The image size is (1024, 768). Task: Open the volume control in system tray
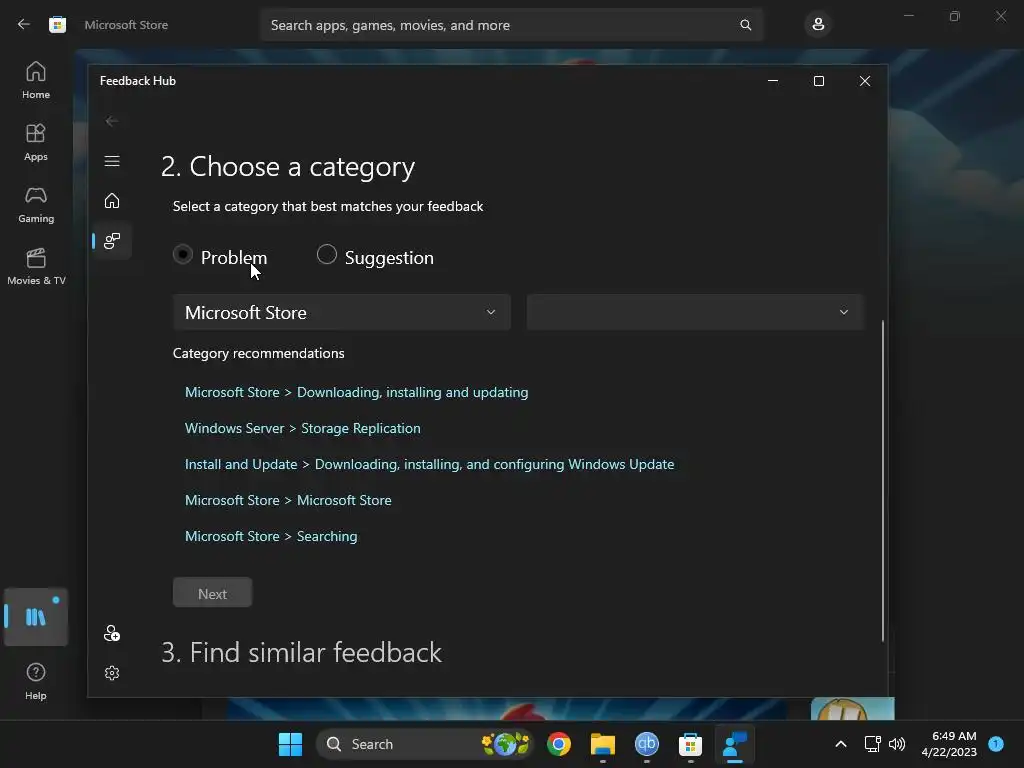(897, 744)
